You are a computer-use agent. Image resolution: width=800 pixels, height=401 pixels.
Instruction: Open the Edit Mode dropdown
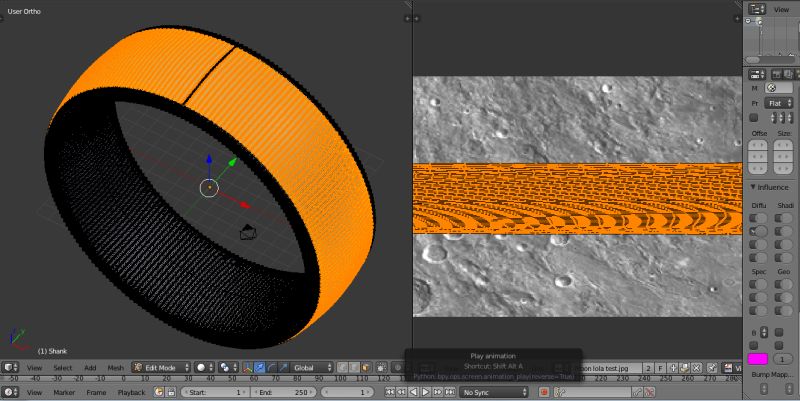pos(161,367)
